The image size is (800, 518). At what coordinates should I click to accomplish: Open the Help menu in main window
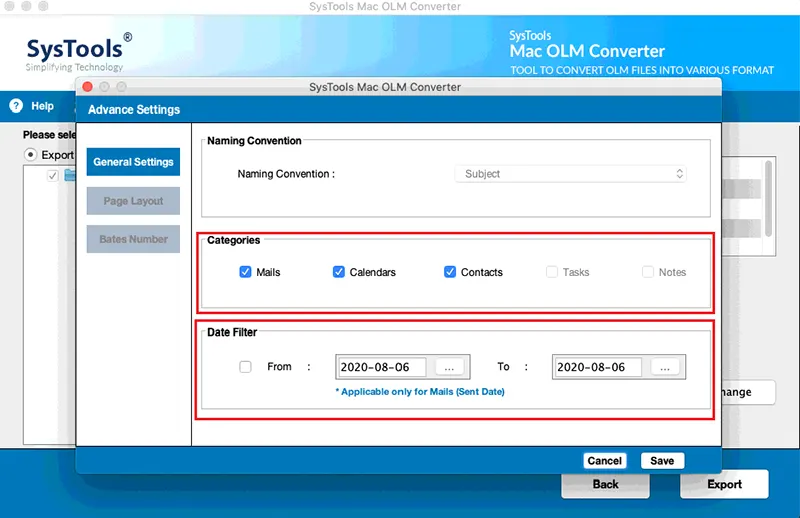(42, 106)
